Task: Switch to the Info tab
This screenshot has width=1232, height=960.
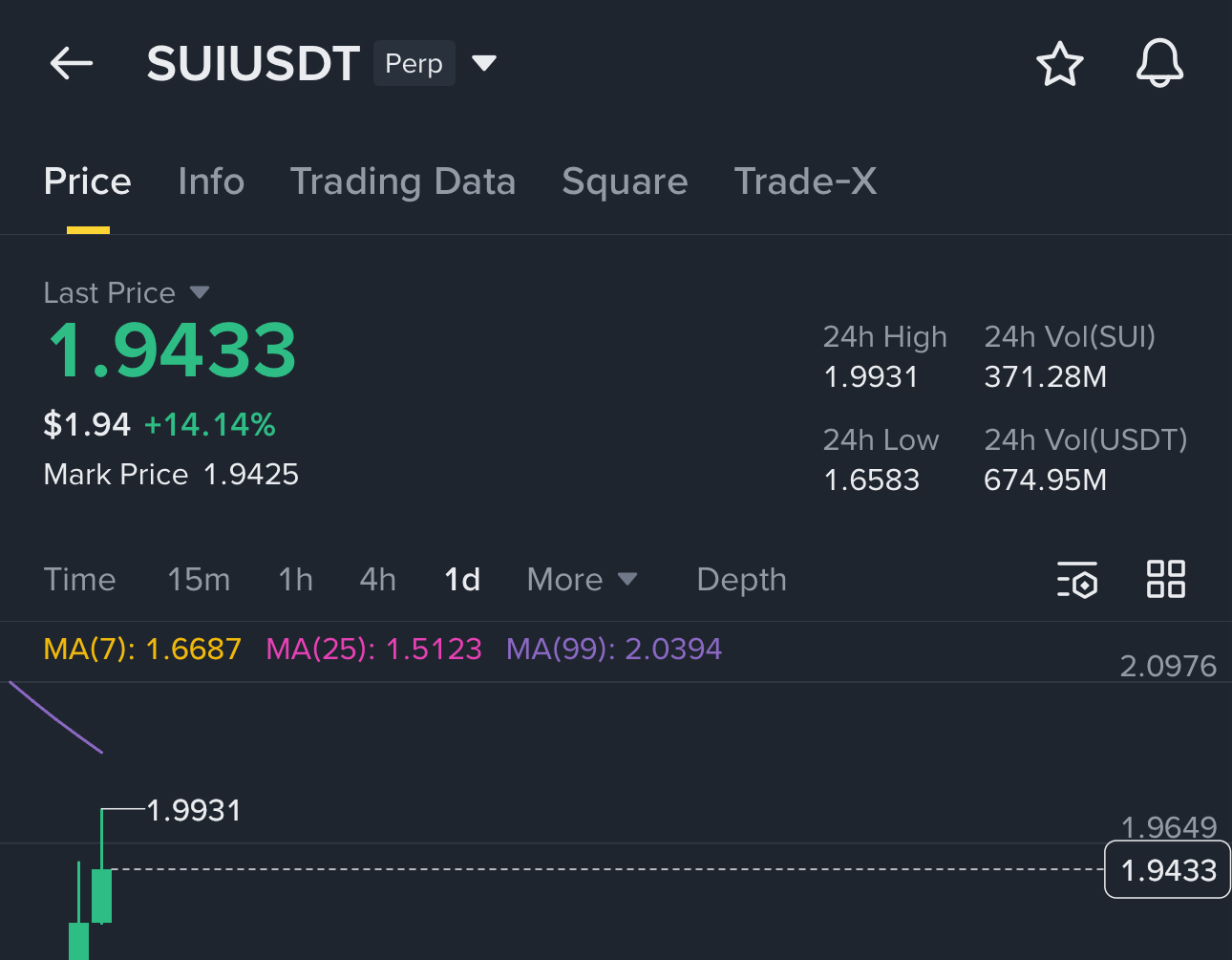Action: 211,181
